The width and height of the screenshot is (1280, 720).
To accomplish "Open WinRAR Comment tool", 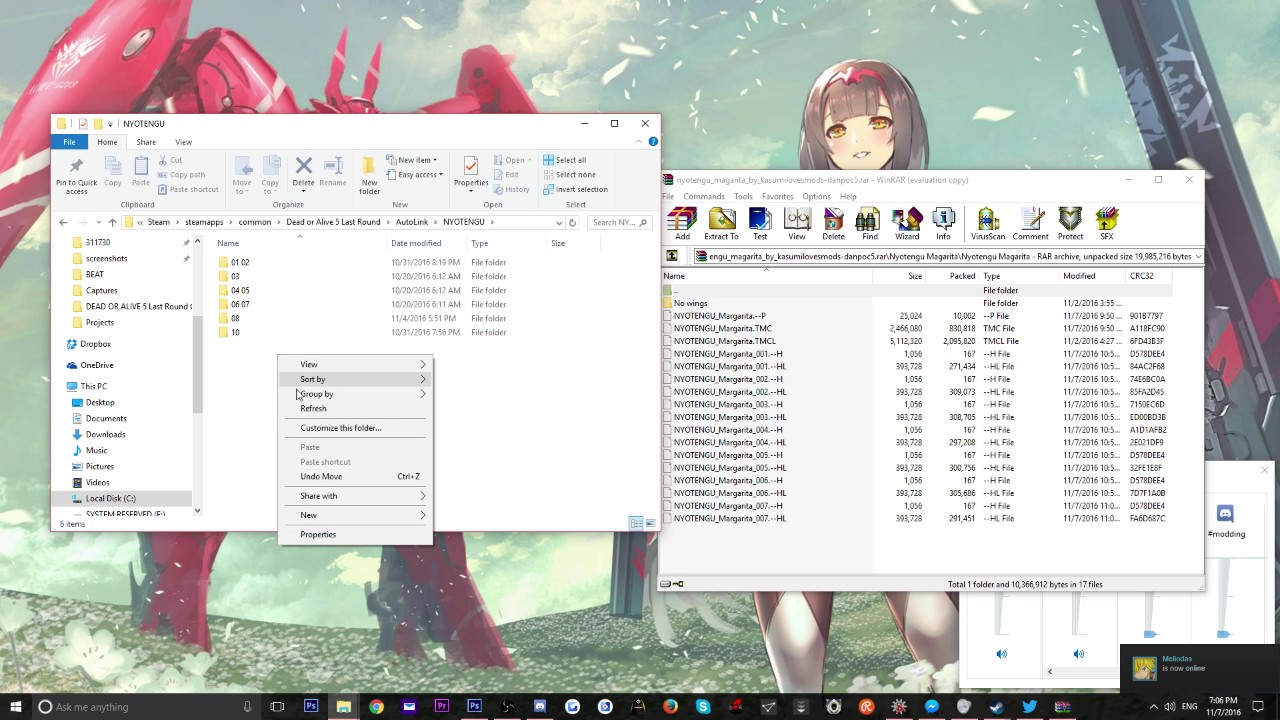I will tap(1030, 224).
